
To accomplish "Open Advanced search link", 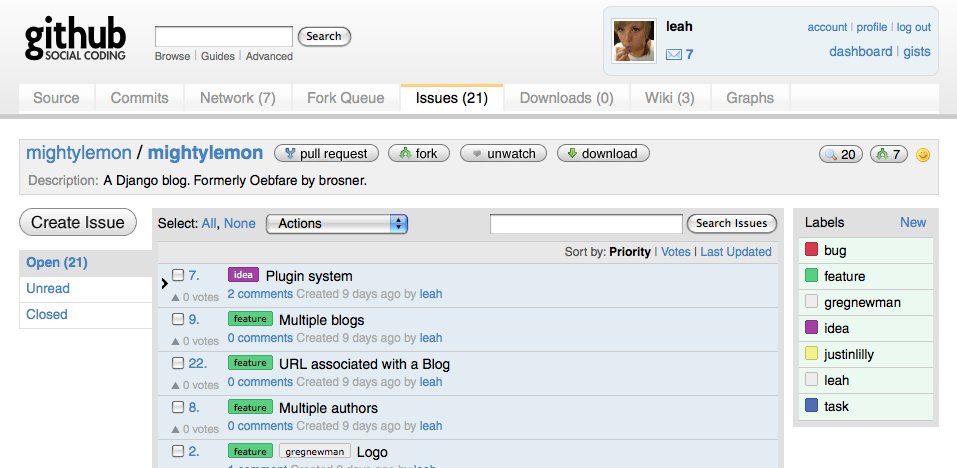I will [269, 56].
